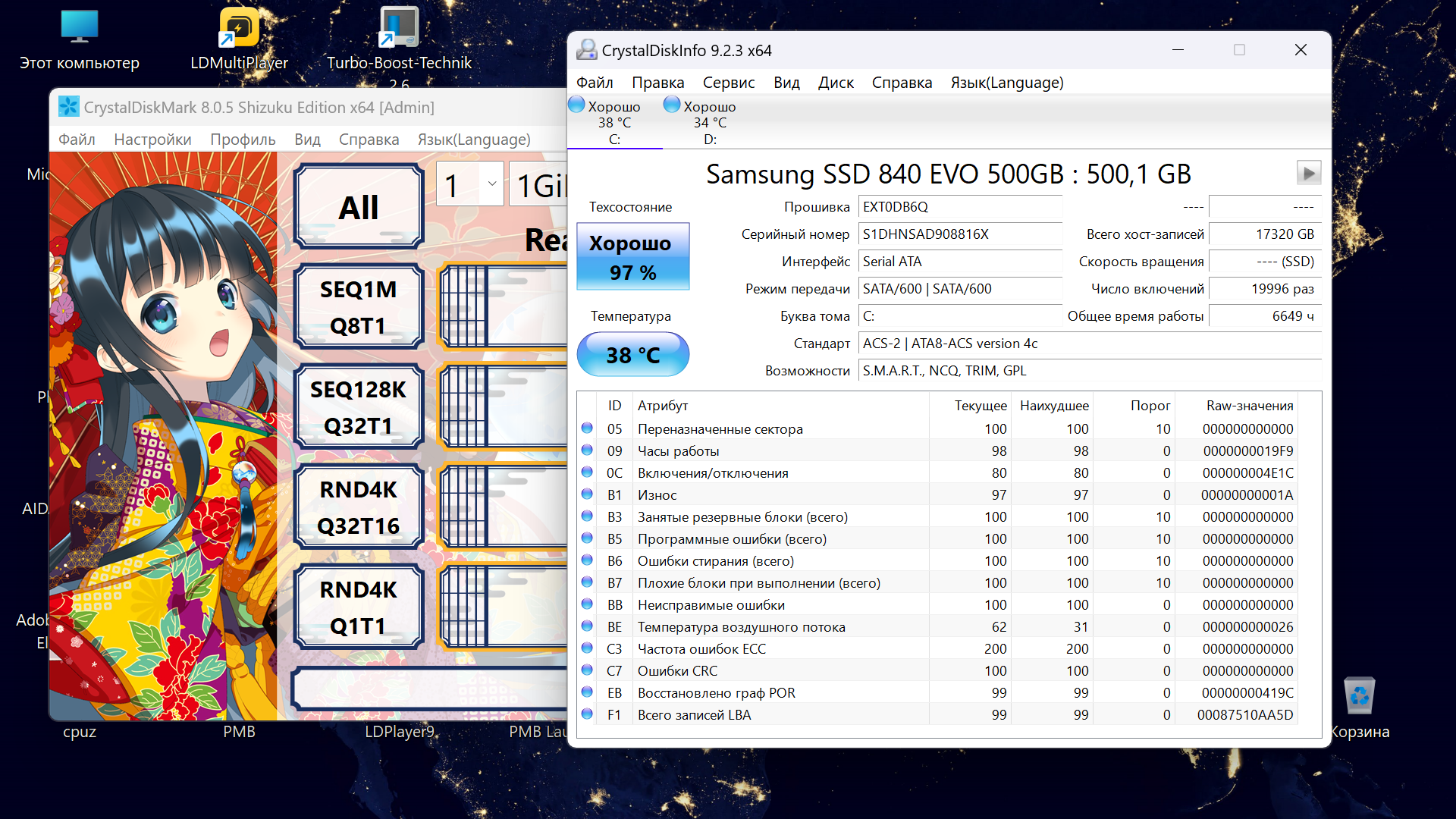Click the 38 °C temperature indicator
The height and width of the screenshot is (819, 1456).
tap(632, 355)
